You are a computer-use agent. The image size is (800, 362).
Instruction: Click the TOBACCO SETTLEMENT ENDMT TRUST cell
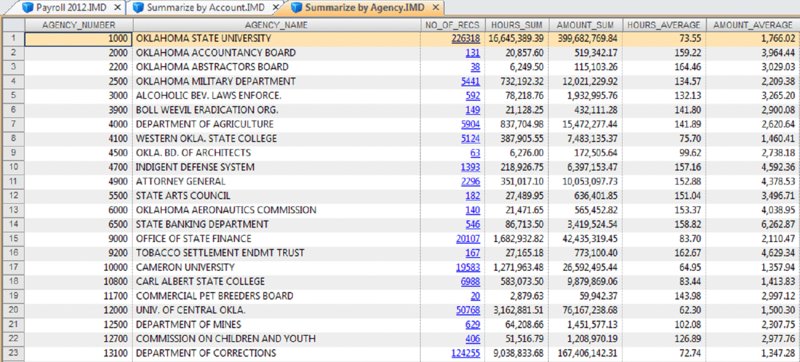(x=277, y=253)
